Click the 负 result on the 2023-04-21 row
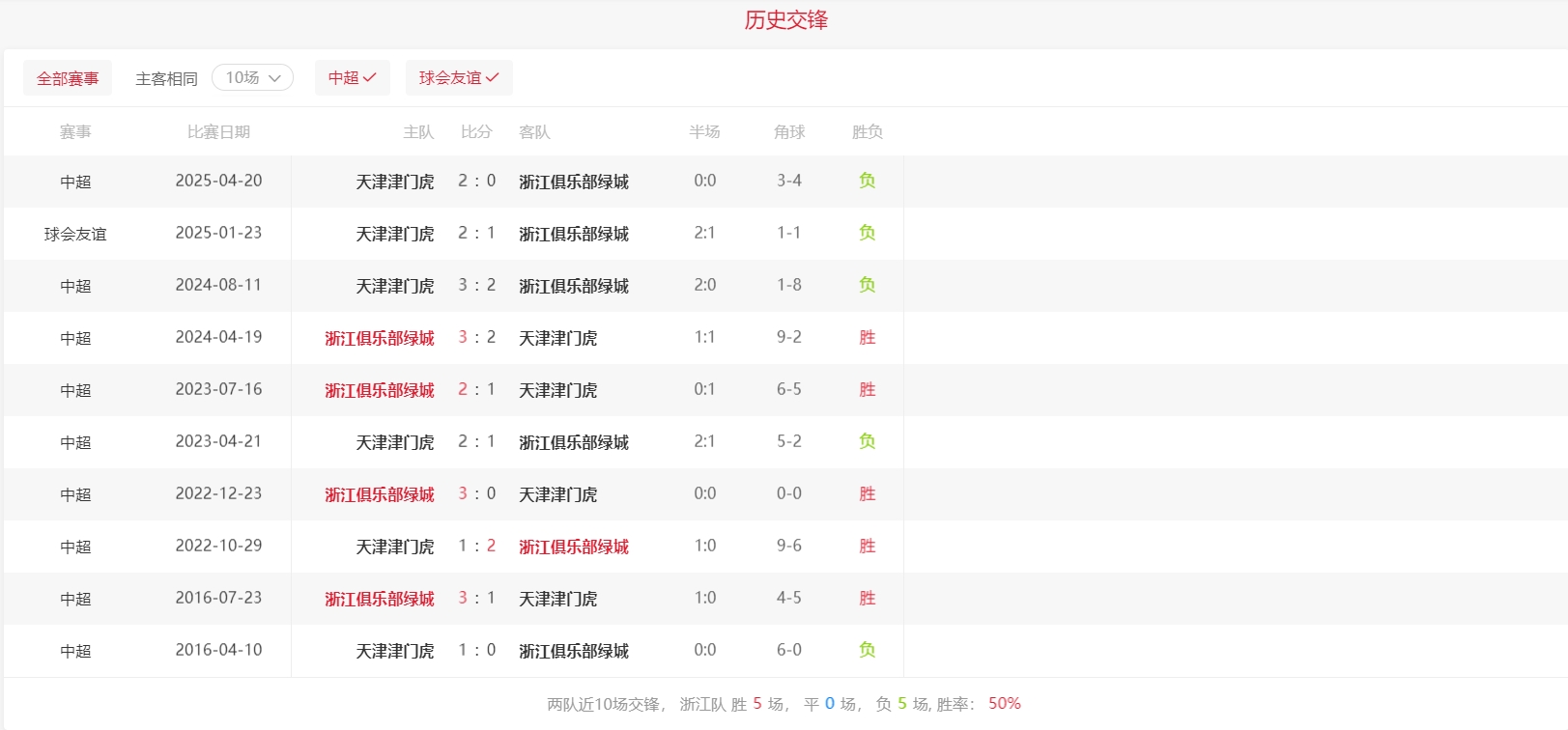1568x730 pixels. (x=867, y=441)
